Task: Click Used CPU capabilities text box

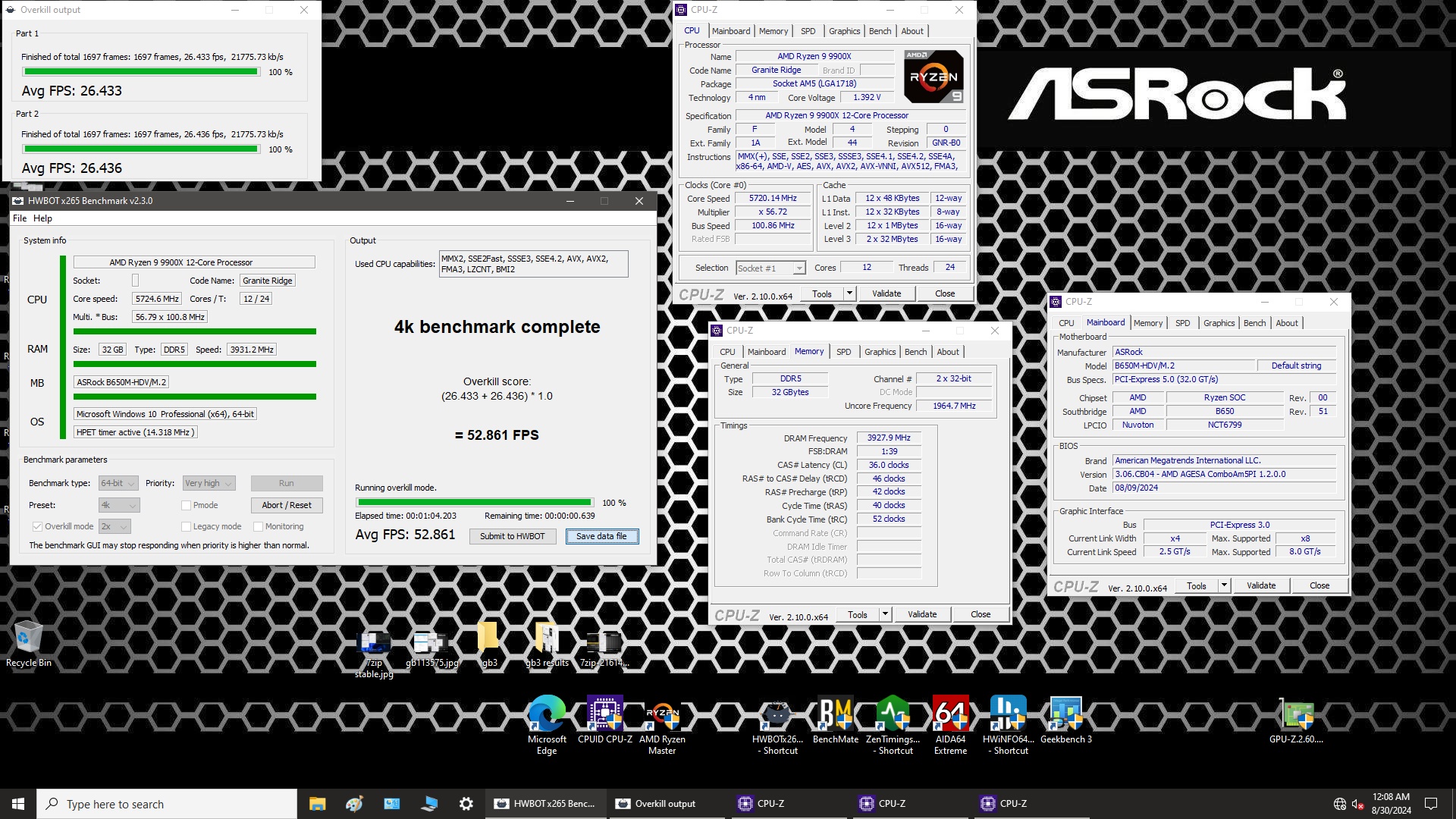Action: point(533,264)
